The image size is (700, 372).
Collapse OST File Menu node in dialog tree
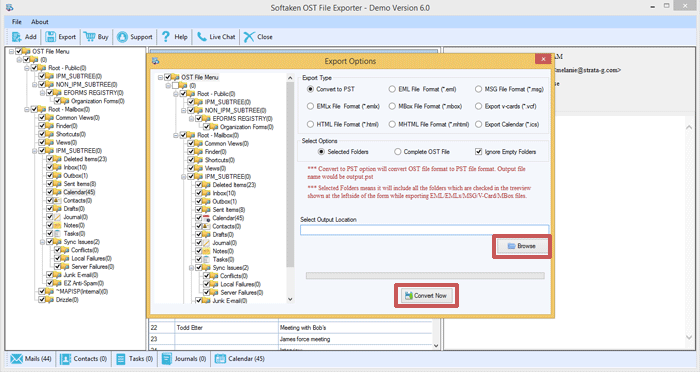[x=160, y=77]
